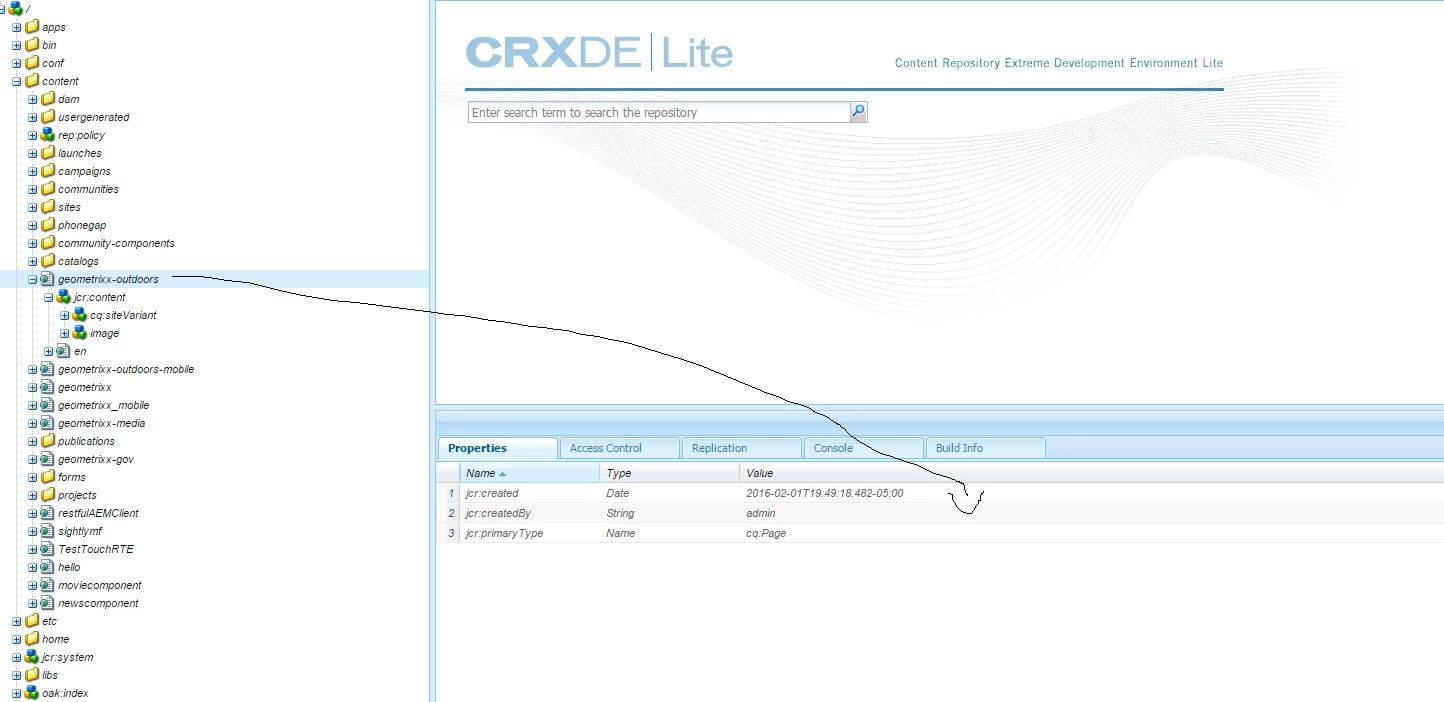Select the geometrixx_mobile tree label
The height and width of the screenshot is (702, 1444).
coord(103,405)
